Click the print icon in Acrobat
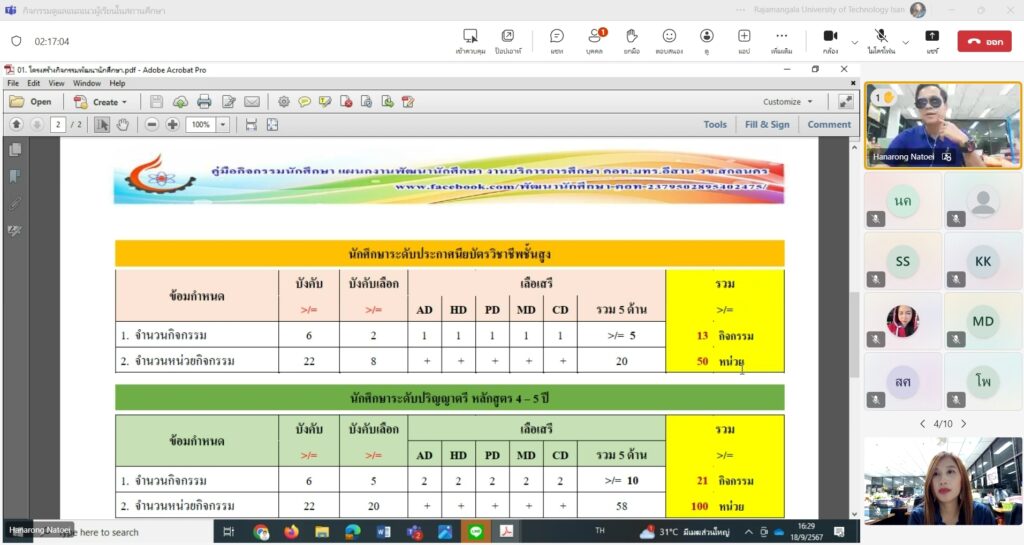The width and height of the screenshot is (1024, 545). point(204,101)
